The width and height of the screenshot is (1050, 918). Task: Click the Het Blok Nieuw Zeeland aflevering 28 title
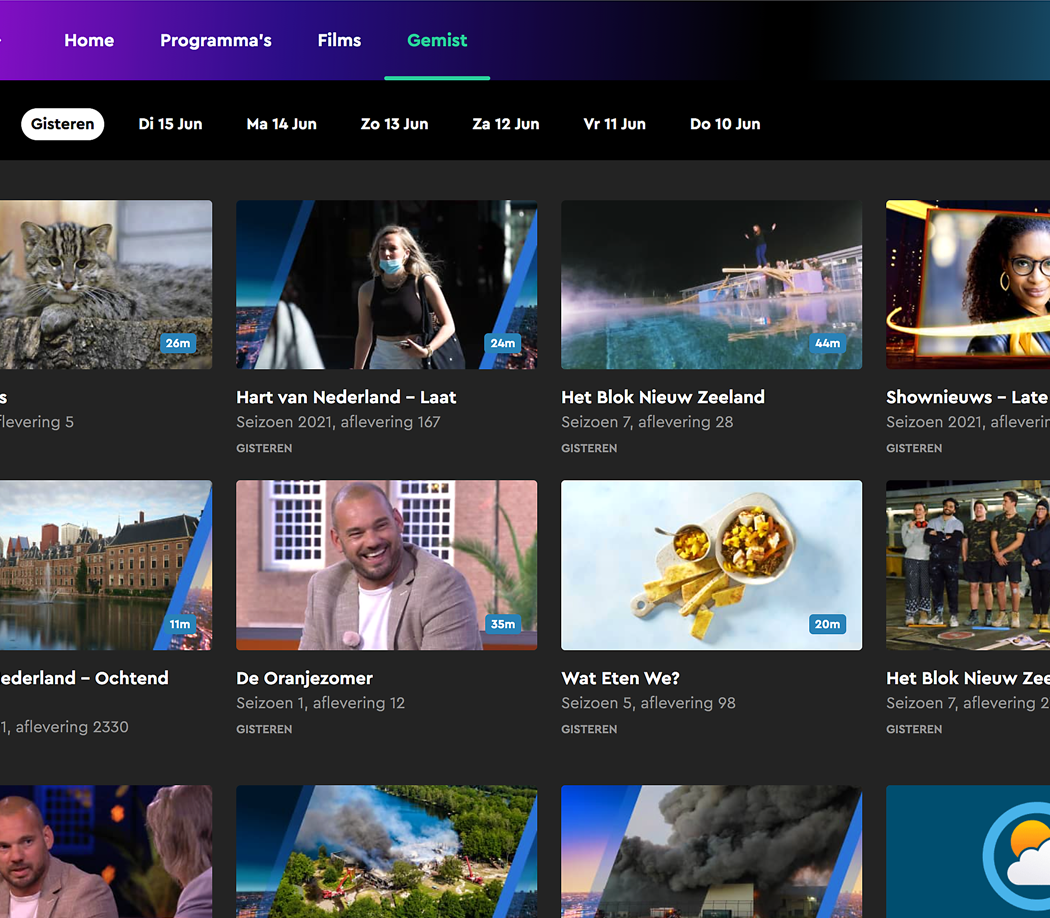click(663, 397)
